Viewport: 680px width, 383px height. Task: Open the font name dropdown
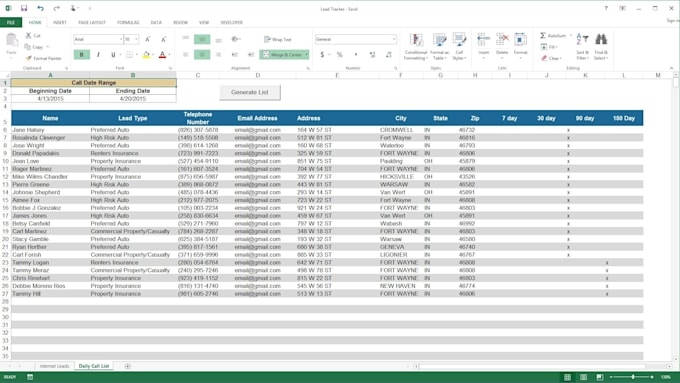click(121, 39)
